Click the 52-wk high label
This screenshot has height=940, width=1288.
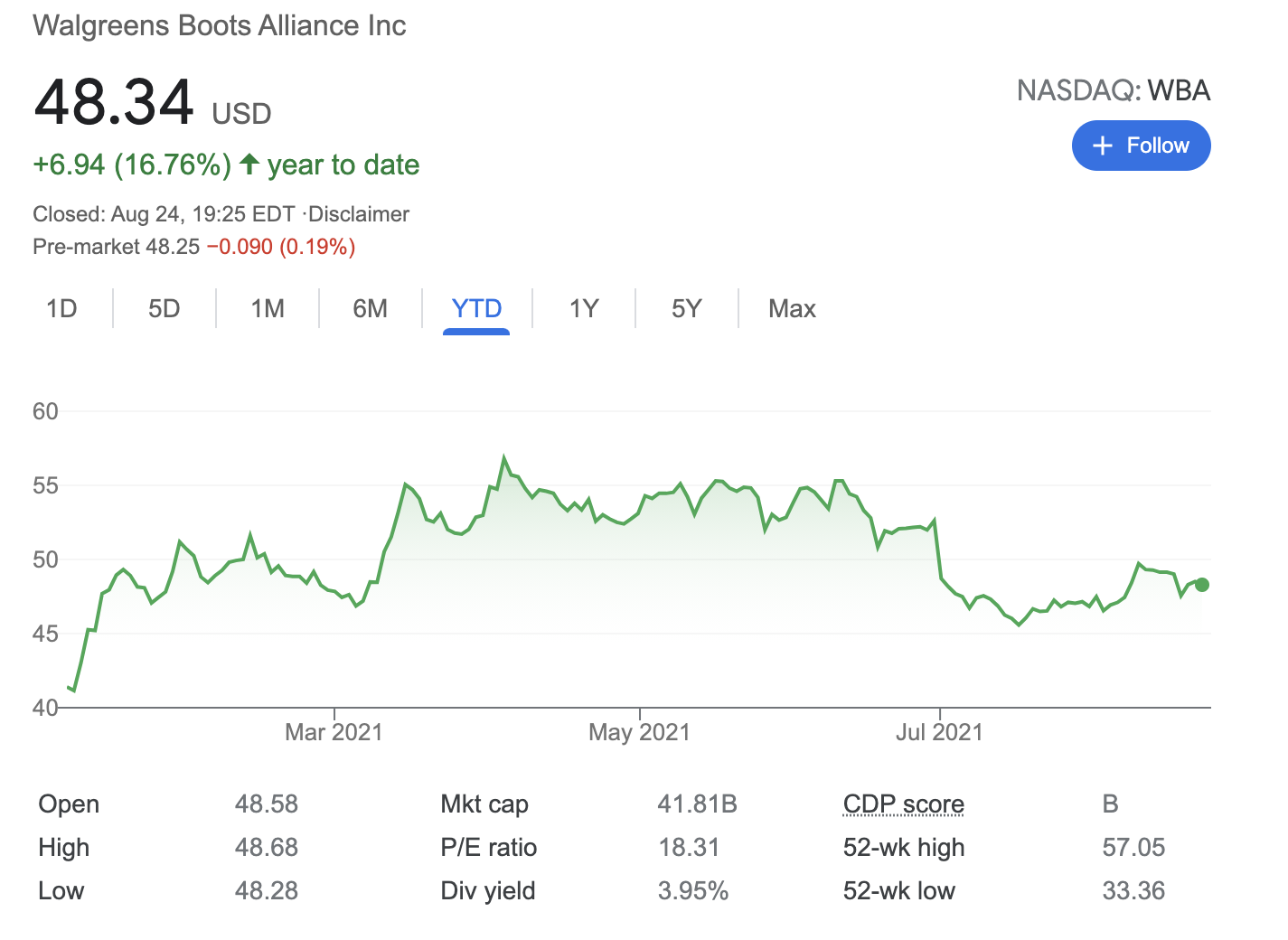[x=904, y=847]
